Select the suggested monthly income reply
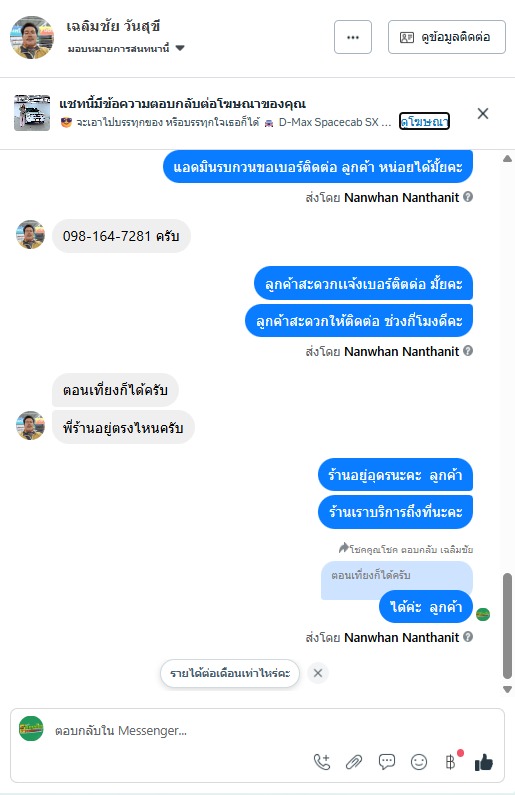The width and height of the screenshot is (515, 795). (230, 673)
